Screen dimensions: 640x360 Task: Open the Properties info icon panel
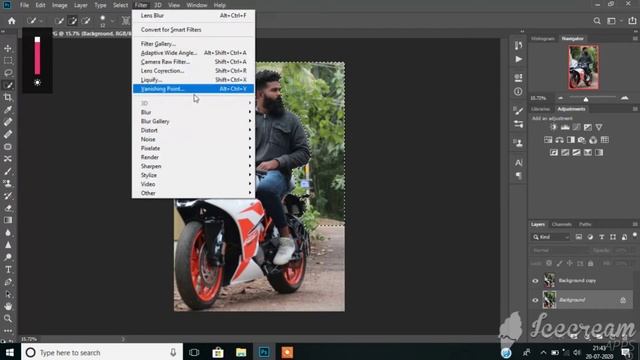click(x=518, y=91)
